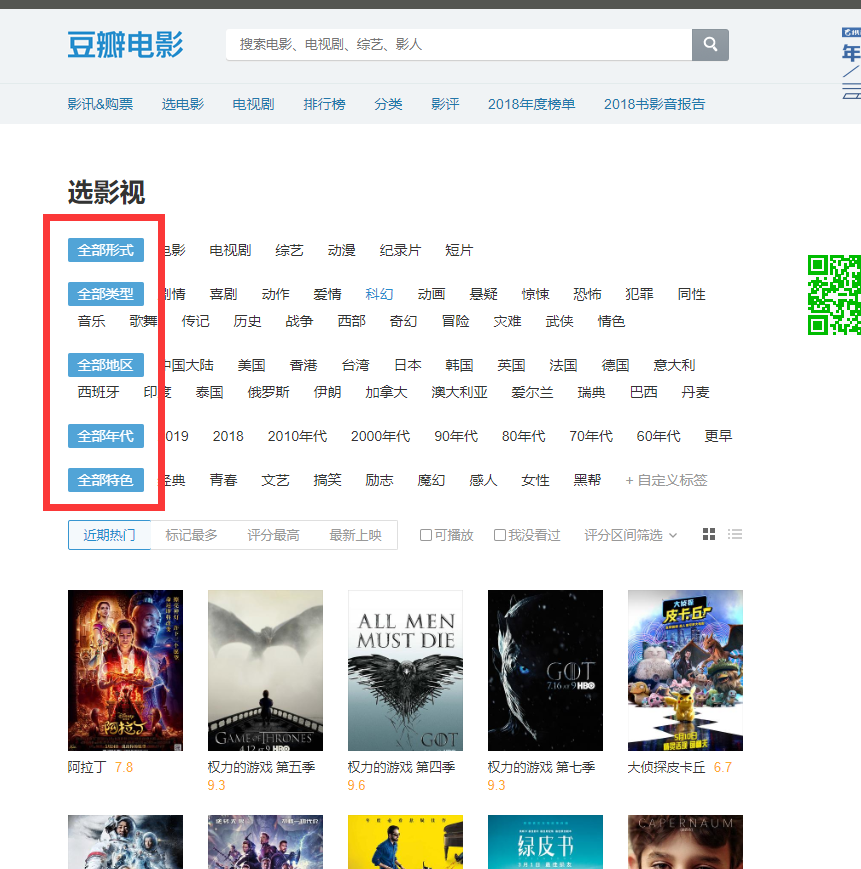The image size is (861, 869).
Task: Filter by 纪录片 form
Action: pyautogui.click(x=400, y=250)
